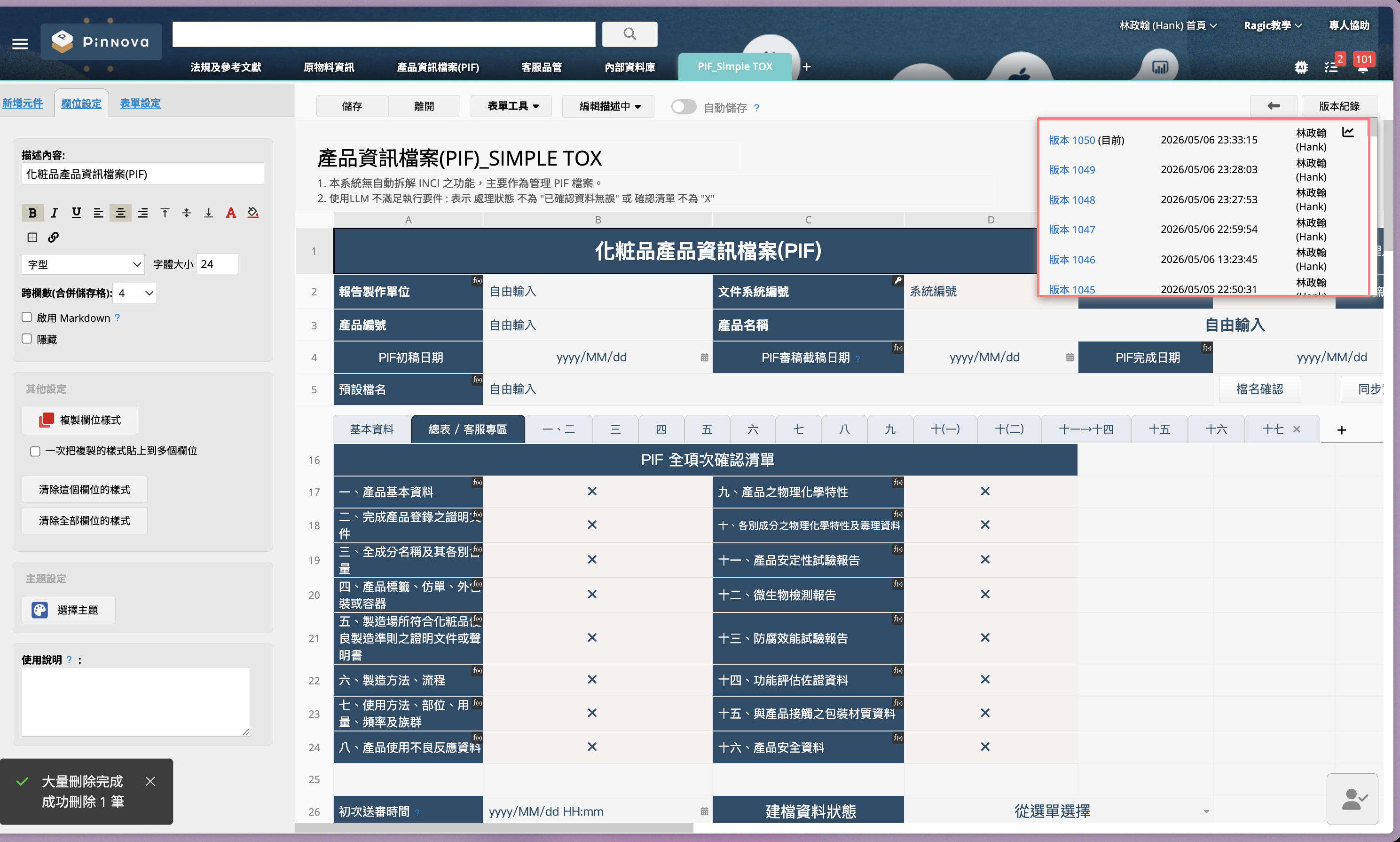This screenshot has width=1400, height=842.
Task: Click the search magnifier button
Action: 629,34
